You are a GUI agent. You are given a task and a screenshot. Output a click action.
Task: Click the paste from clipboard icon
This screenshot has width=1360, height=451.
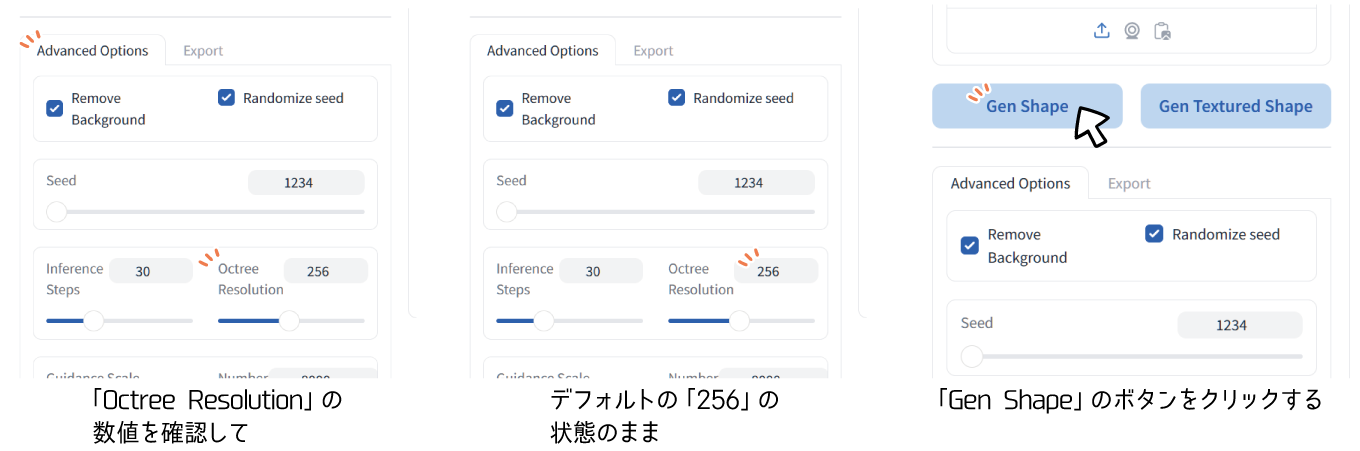coord(1161,31)
